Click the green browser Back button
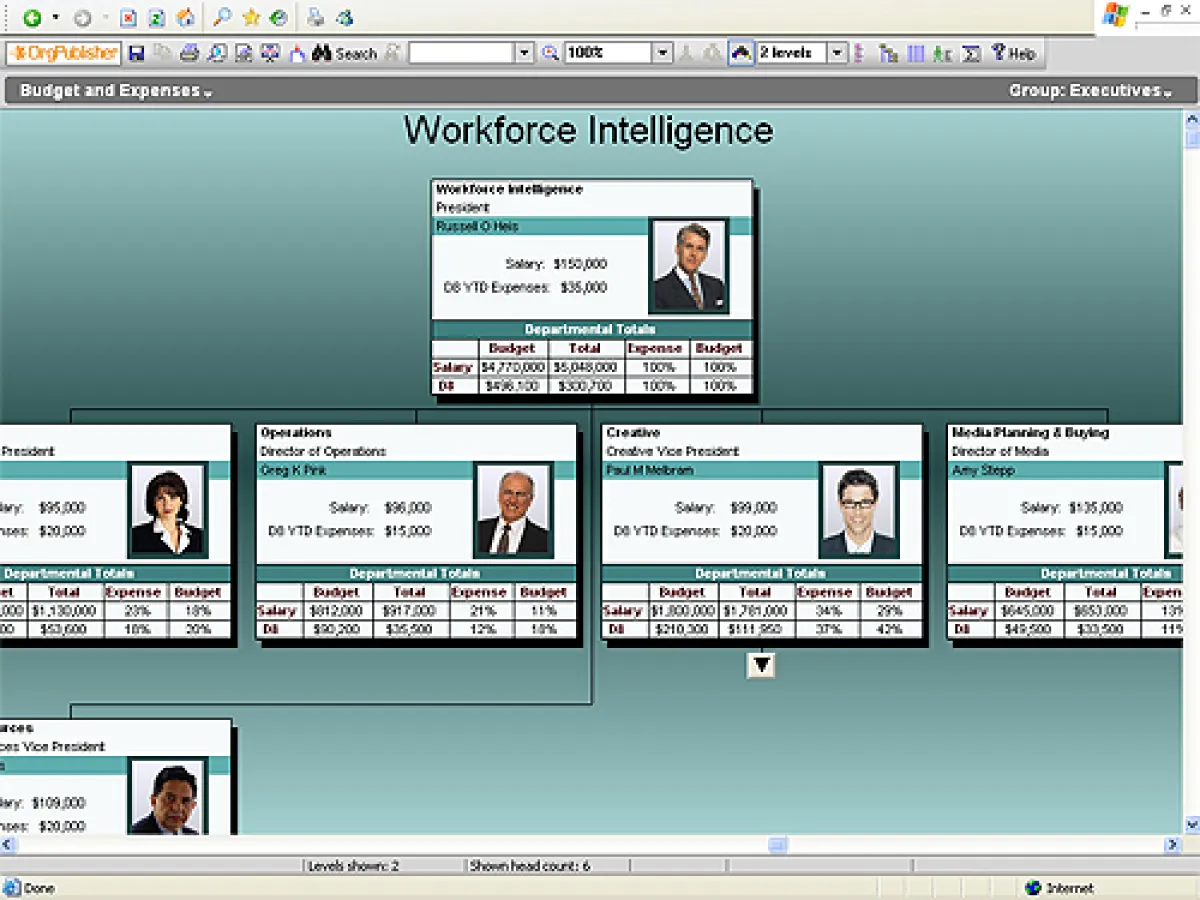The height and width of the screenshot is (900, 1200). tap(32, 18)
